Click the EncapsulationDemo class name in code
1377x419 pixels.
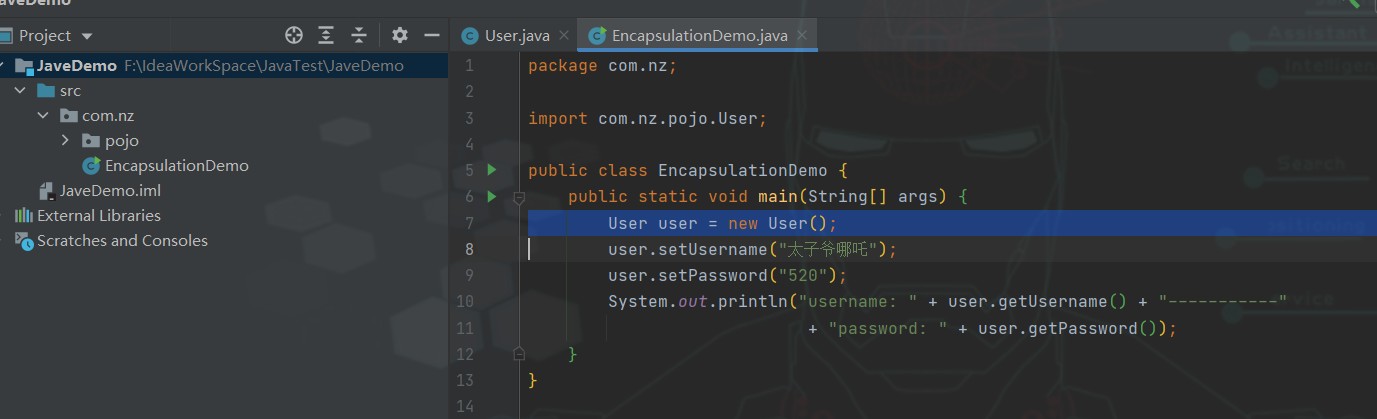742,170
